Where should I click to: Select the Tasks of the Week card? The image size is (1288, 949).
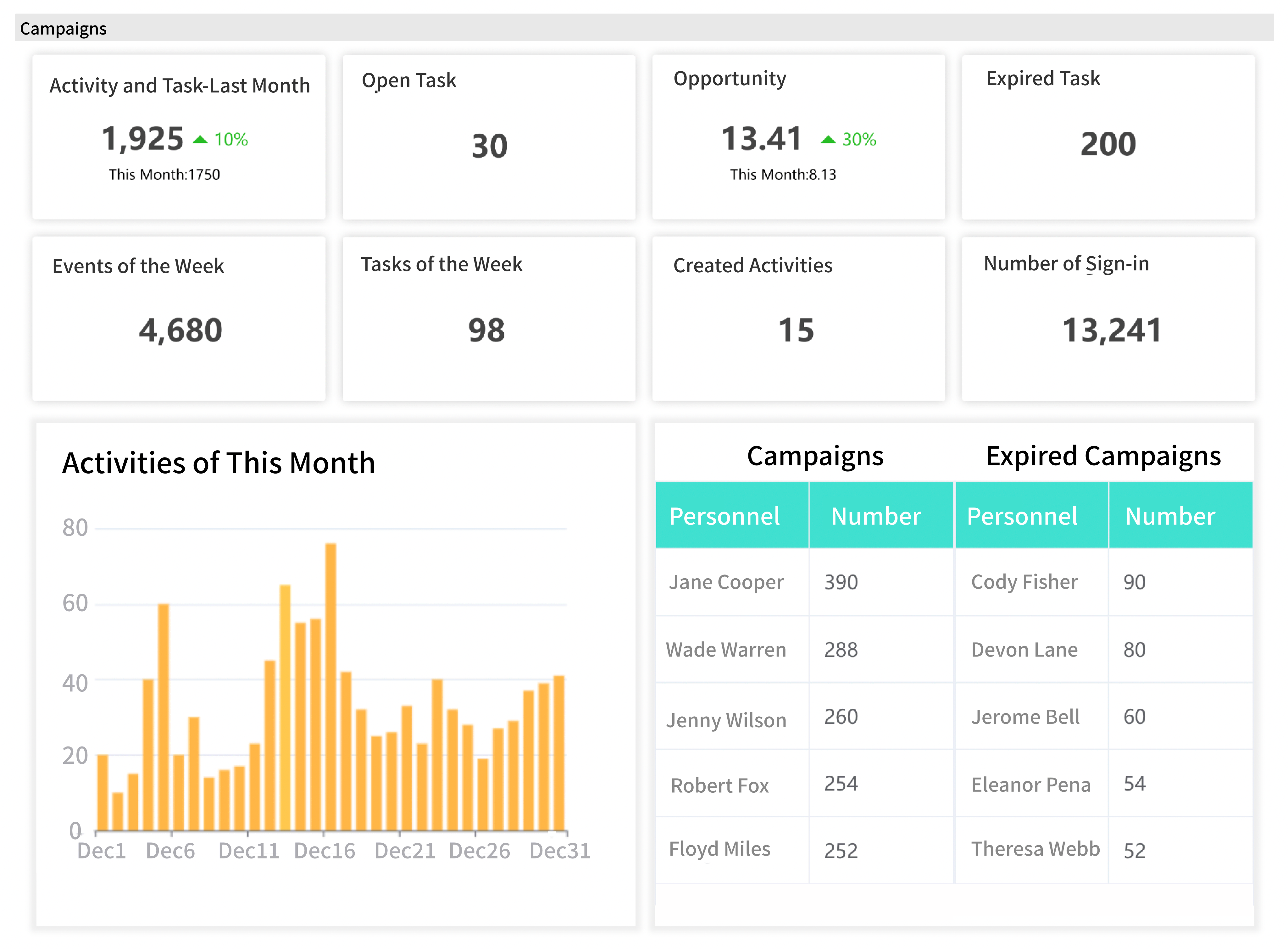[x=488, y=319]
